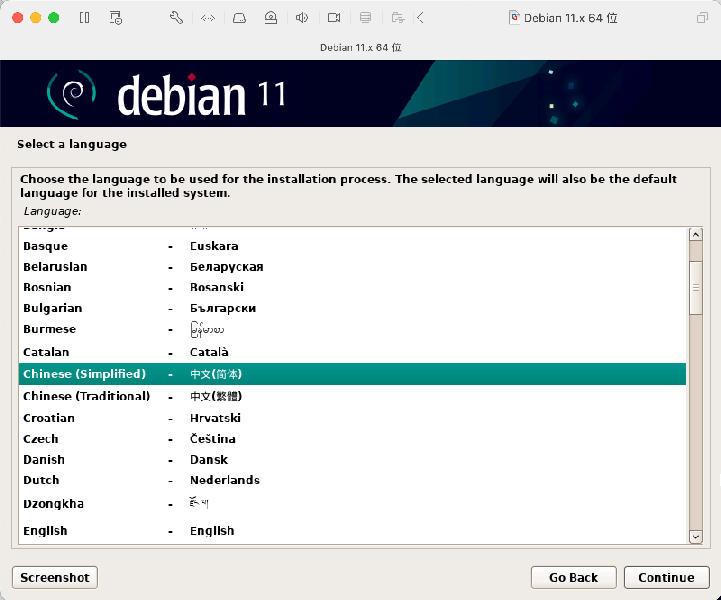This screenshot has height=600, width=721.
Task: Click the Debian swirl logo
Action: click(71, 94)
